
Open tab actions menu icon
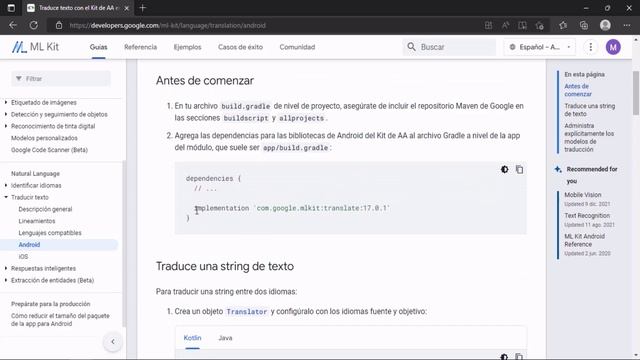[x=11, y=8]
